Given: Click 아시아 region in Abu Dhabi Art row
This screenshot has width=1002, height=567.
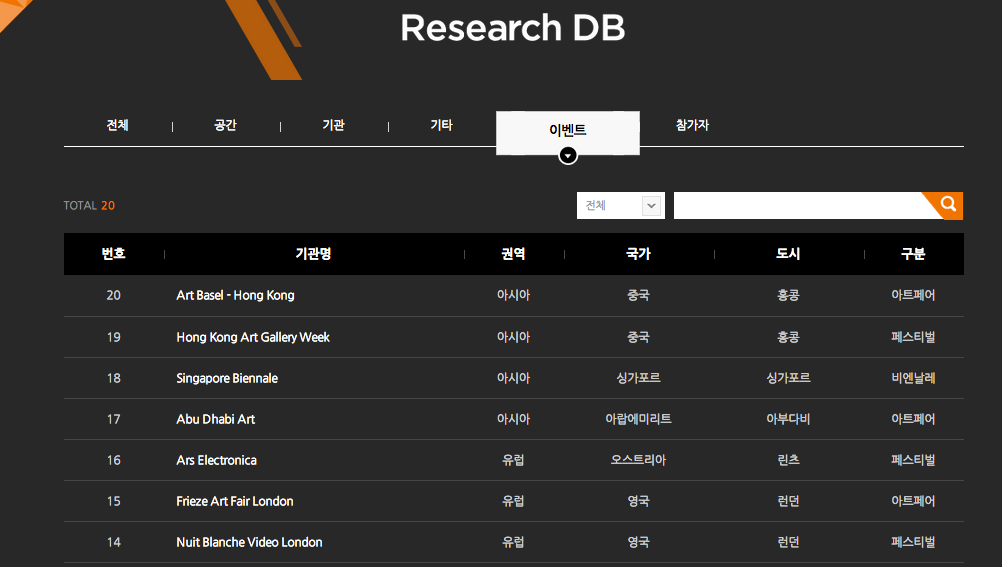Looking at the screenshot, I should [514, 419].
